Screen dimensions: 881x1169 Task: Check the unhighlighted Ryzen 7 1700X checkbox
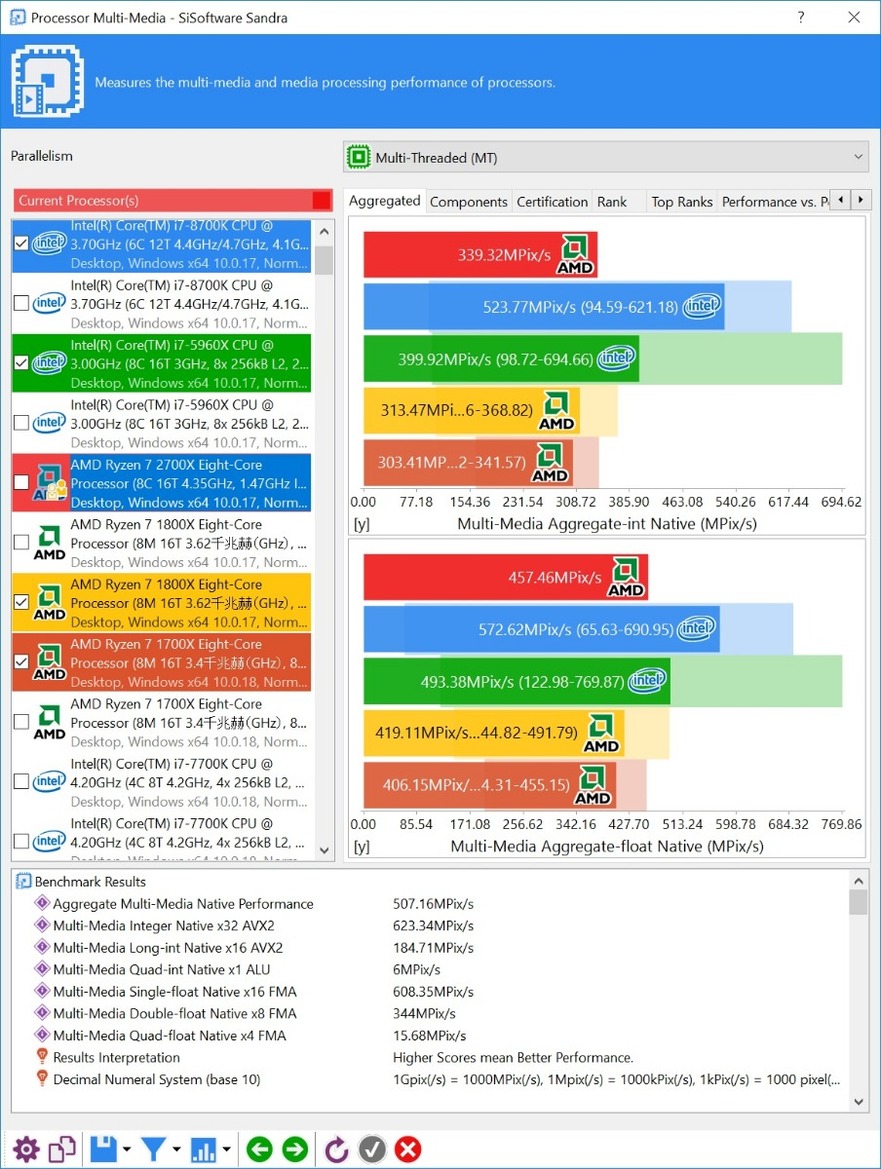[x=22, y=722]
